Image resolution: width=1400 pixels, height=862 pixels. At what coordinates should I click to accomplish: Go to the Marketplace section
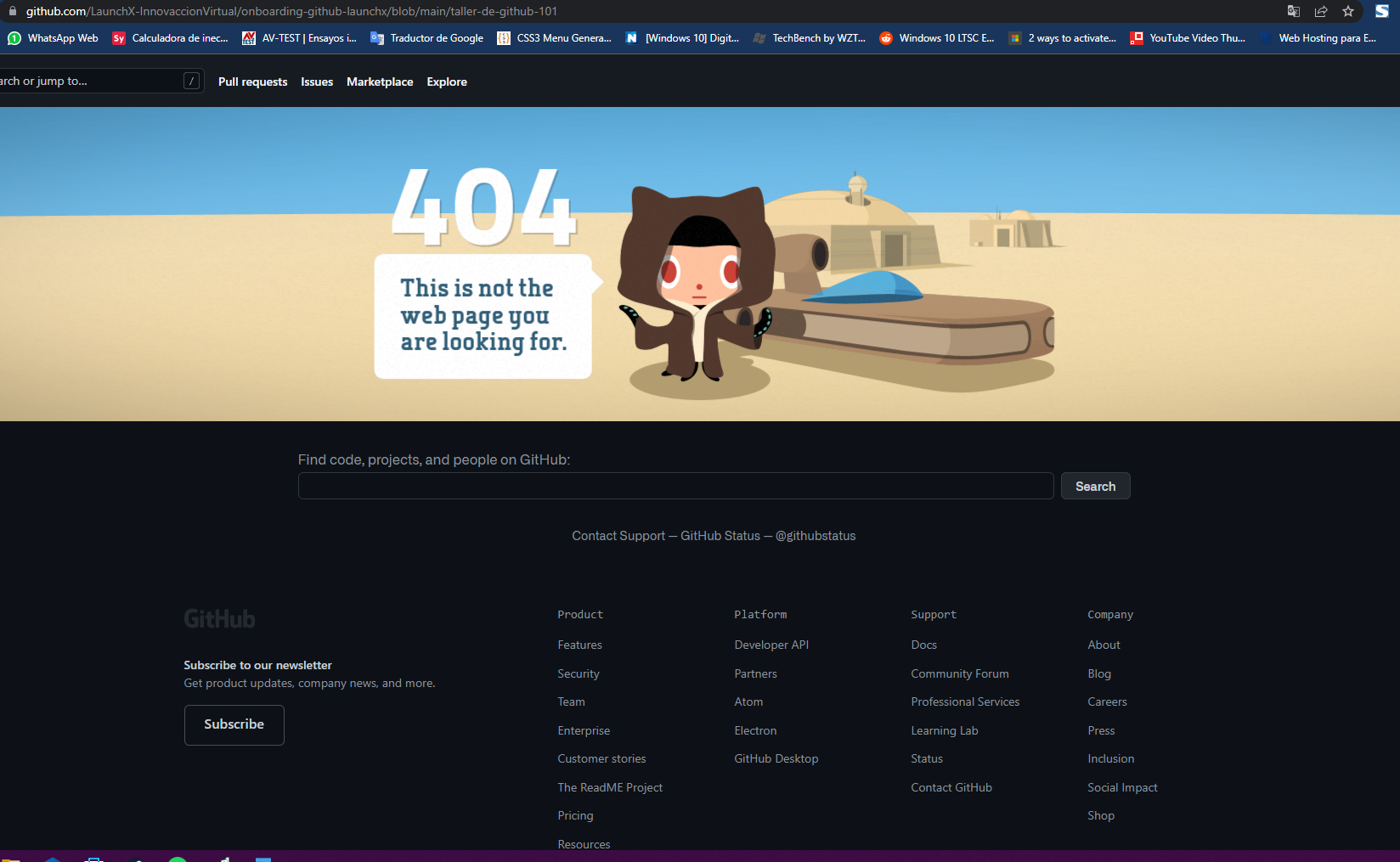click(380, 82)
